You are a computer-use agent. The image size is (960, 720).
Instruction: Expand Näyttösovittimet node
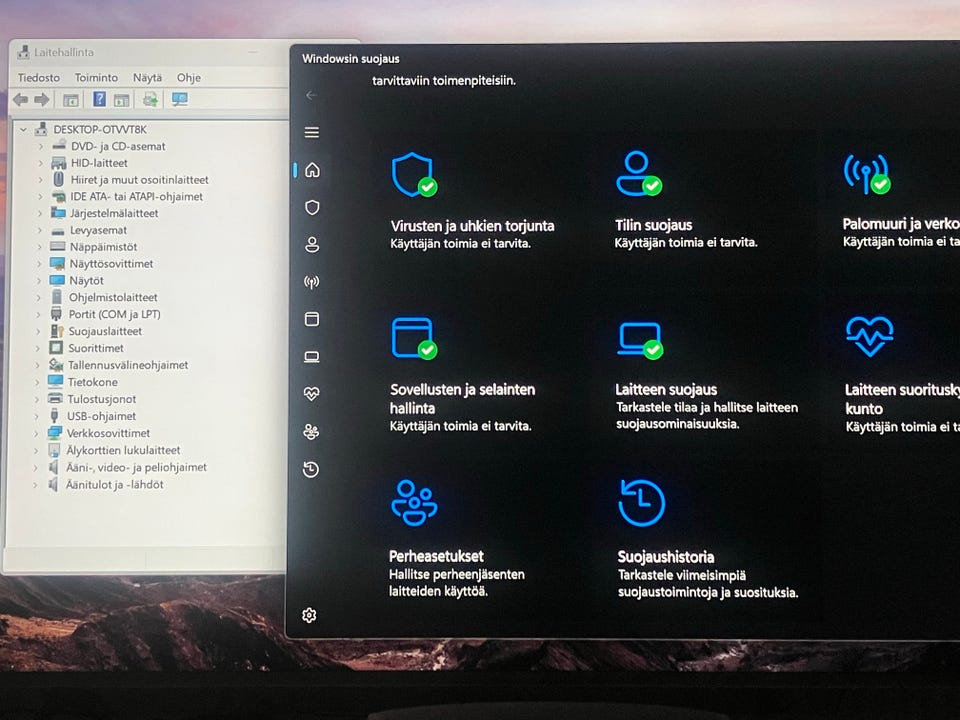[x=39, y=263]
